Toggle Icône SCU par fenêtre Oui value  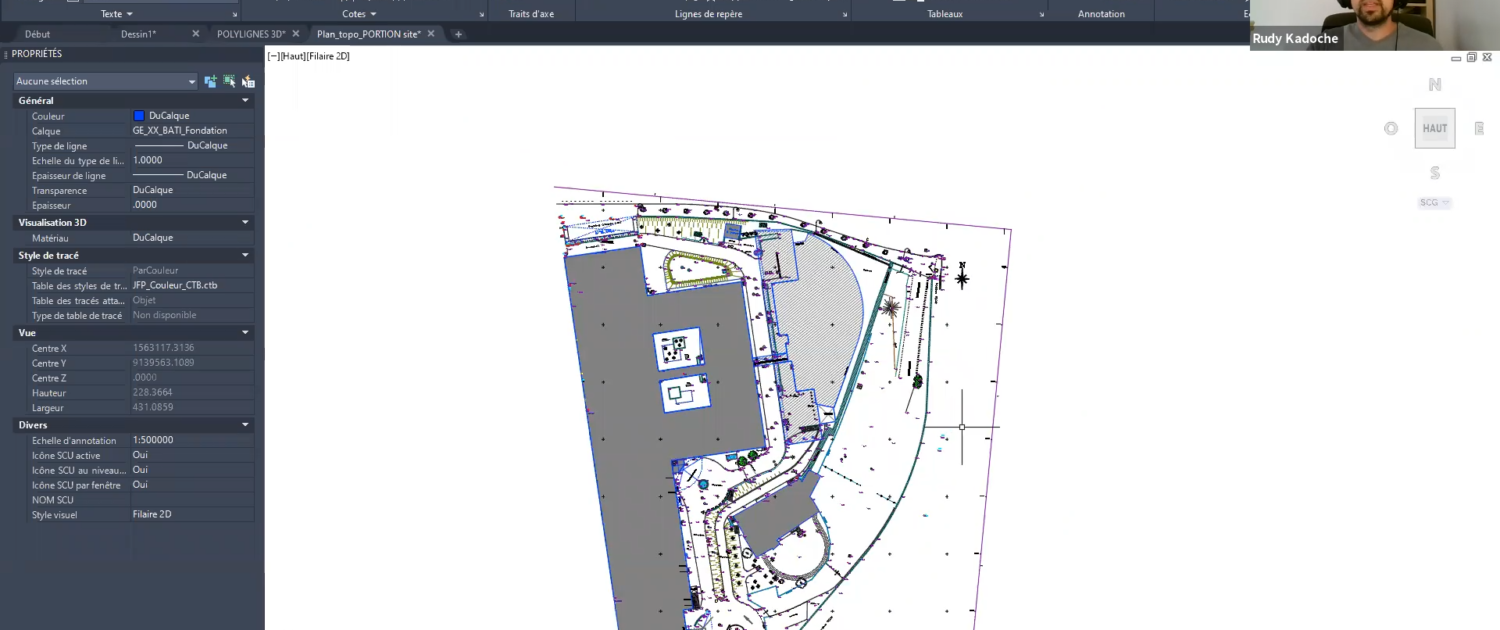(x=192, y=485)
